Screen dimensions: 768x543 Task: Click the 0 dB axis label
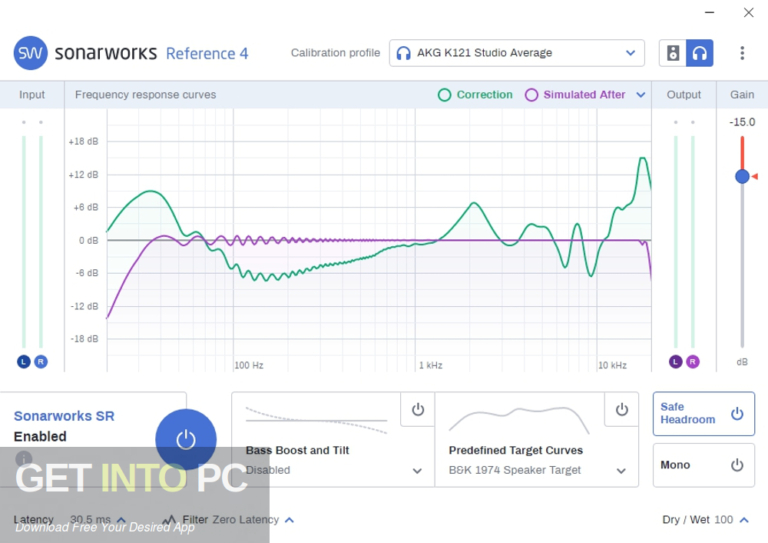tap(89, 240)
